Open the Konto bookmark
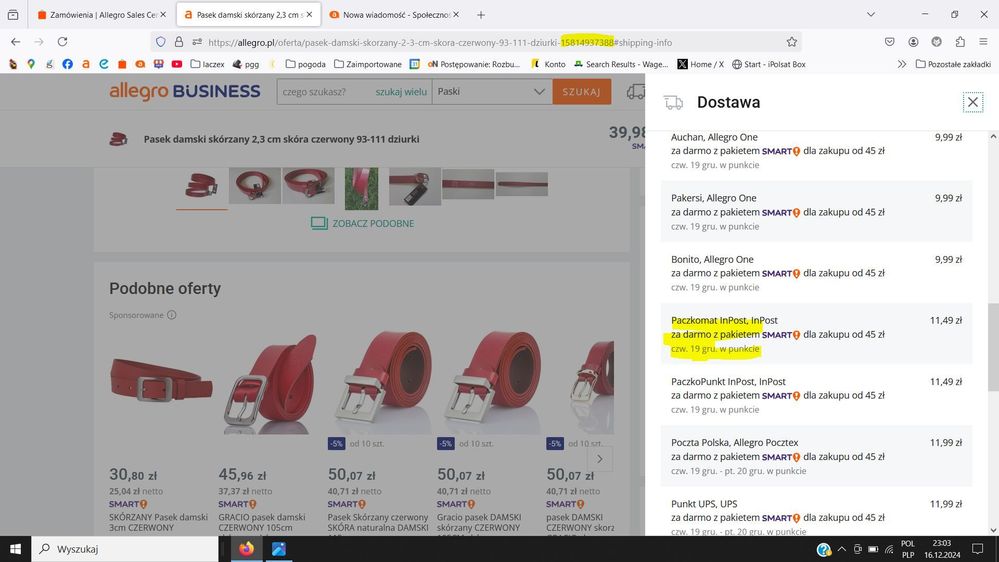This screenshot has height=562, width=999. point(548,64)
